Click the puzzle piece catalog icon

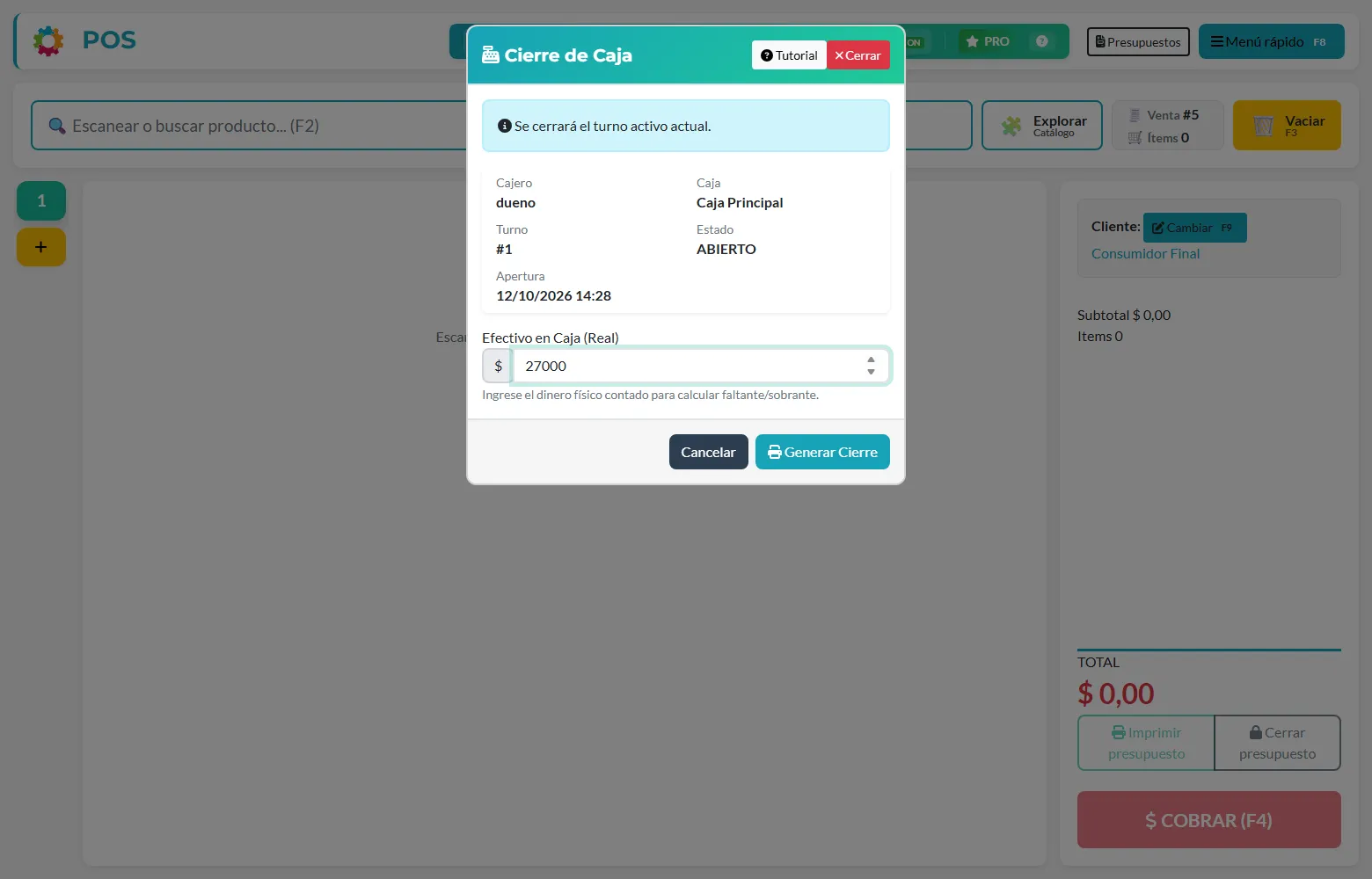click(1011, 126)
